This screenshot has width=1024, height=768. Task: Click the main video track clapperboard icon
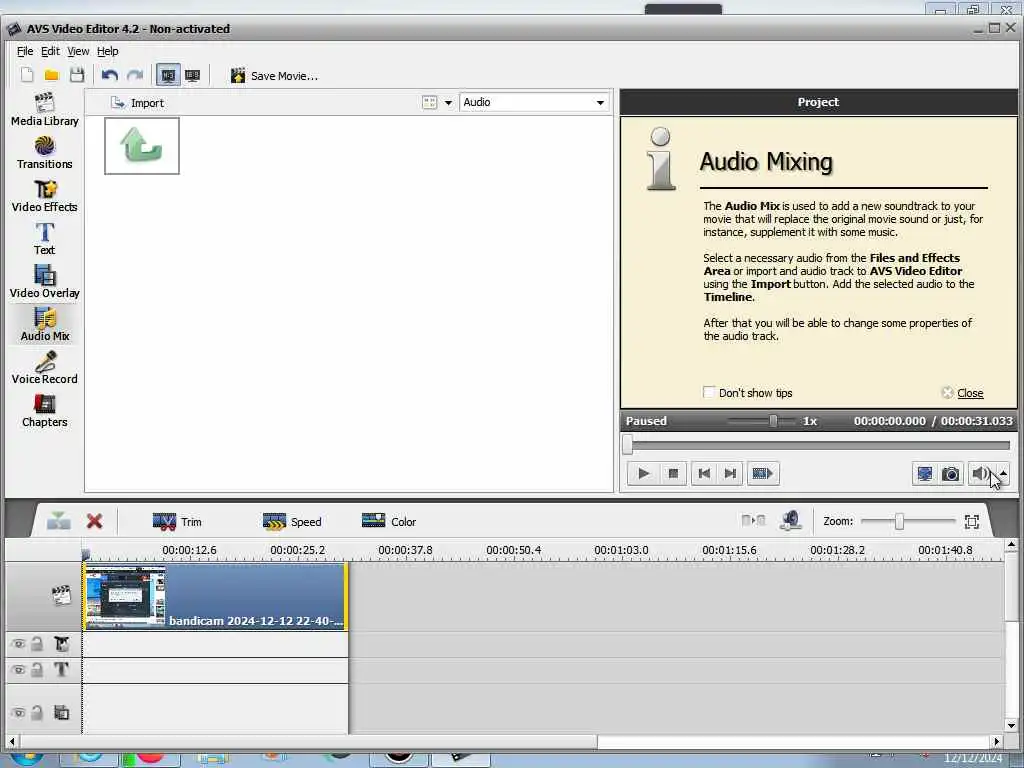tap(61, 595)
